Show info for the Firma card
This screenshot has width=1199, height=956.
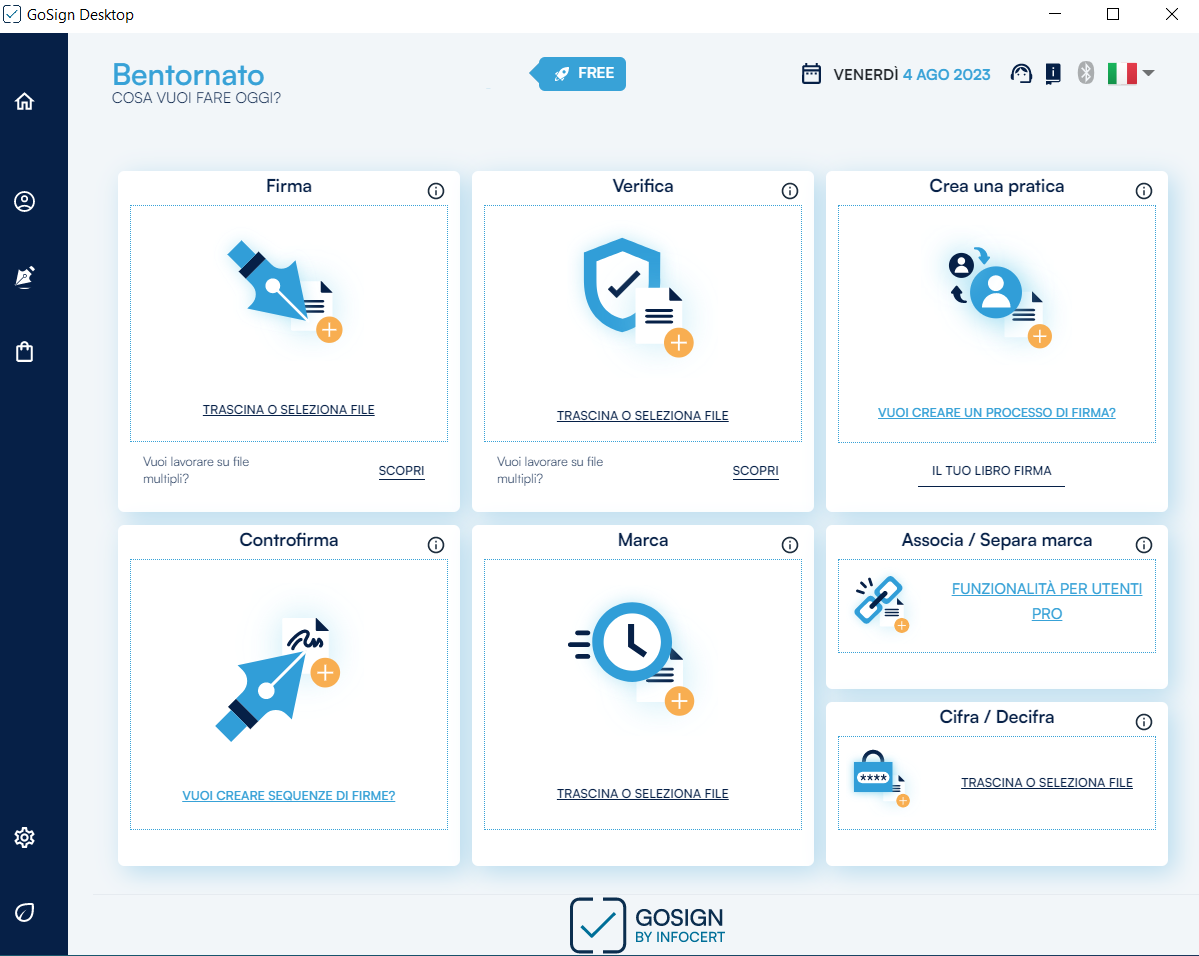point(436,191)
